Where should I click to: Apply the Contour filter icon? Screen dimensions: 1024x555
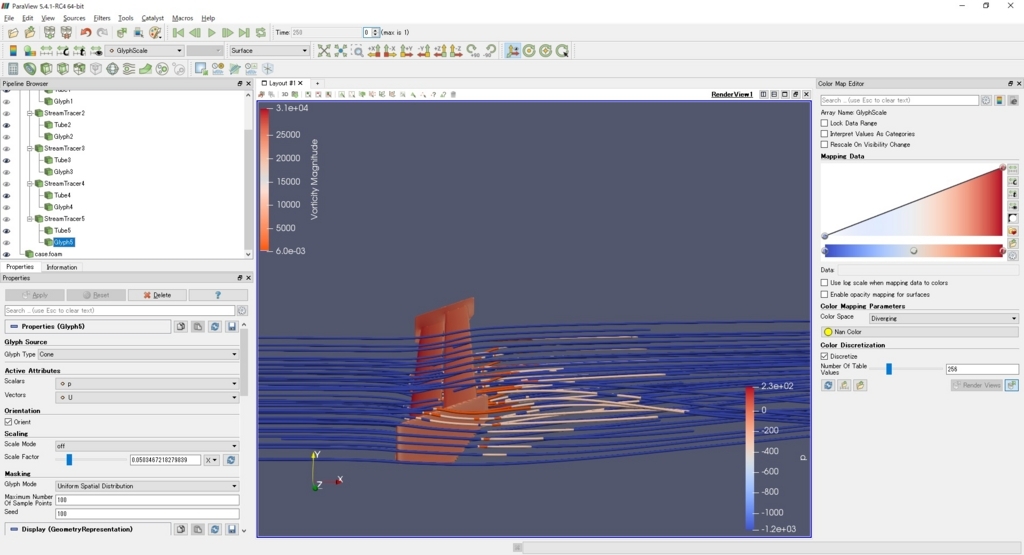30,69
